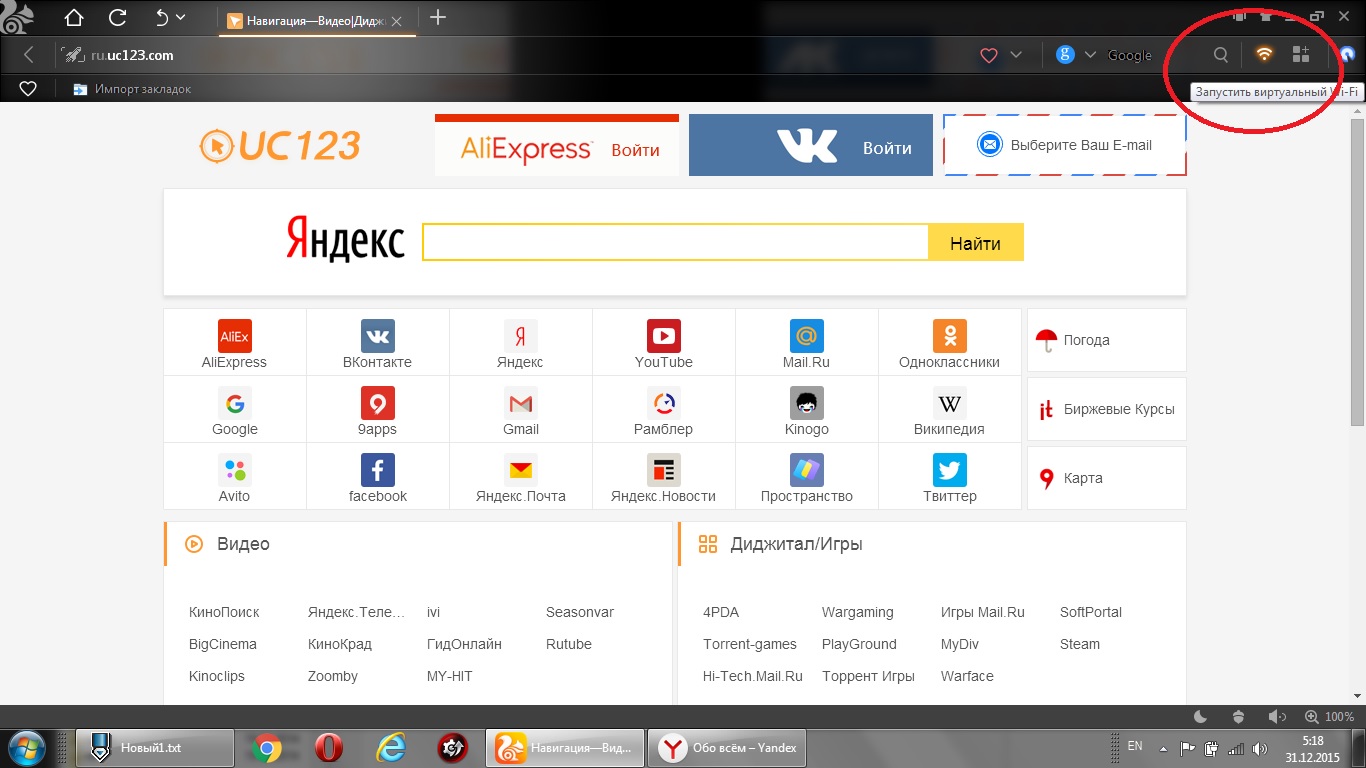Launch Opera from the taskbar
This screenshot has height=768, width=1366.
328,747
